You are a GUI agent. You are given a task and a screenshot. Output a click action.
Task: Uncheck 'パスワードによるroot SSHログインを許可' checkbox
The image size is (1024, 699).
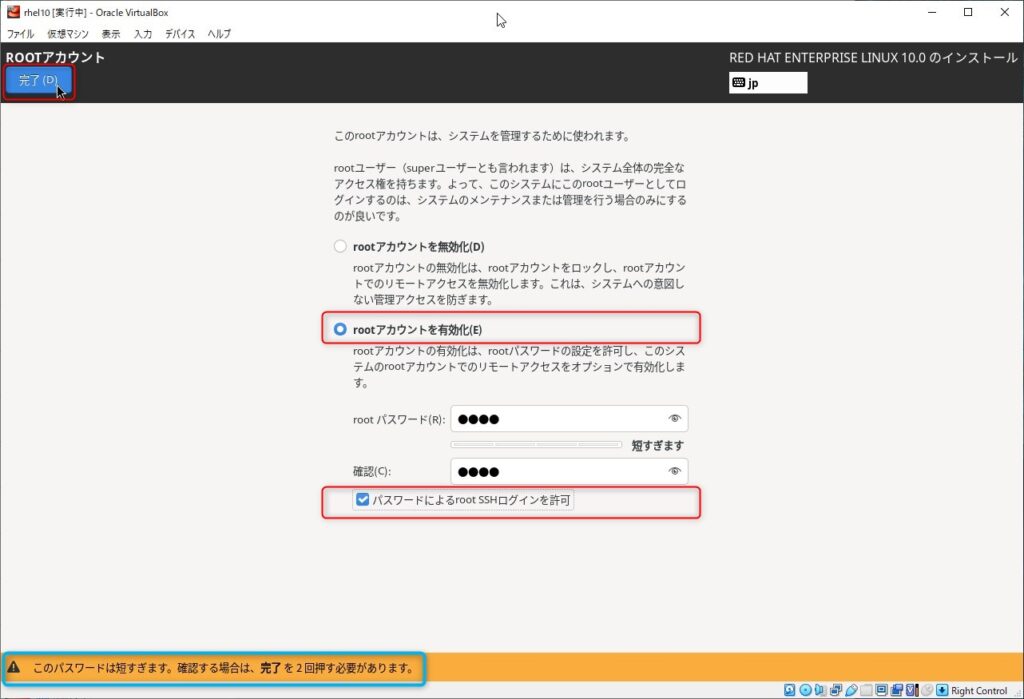point(362,499)
